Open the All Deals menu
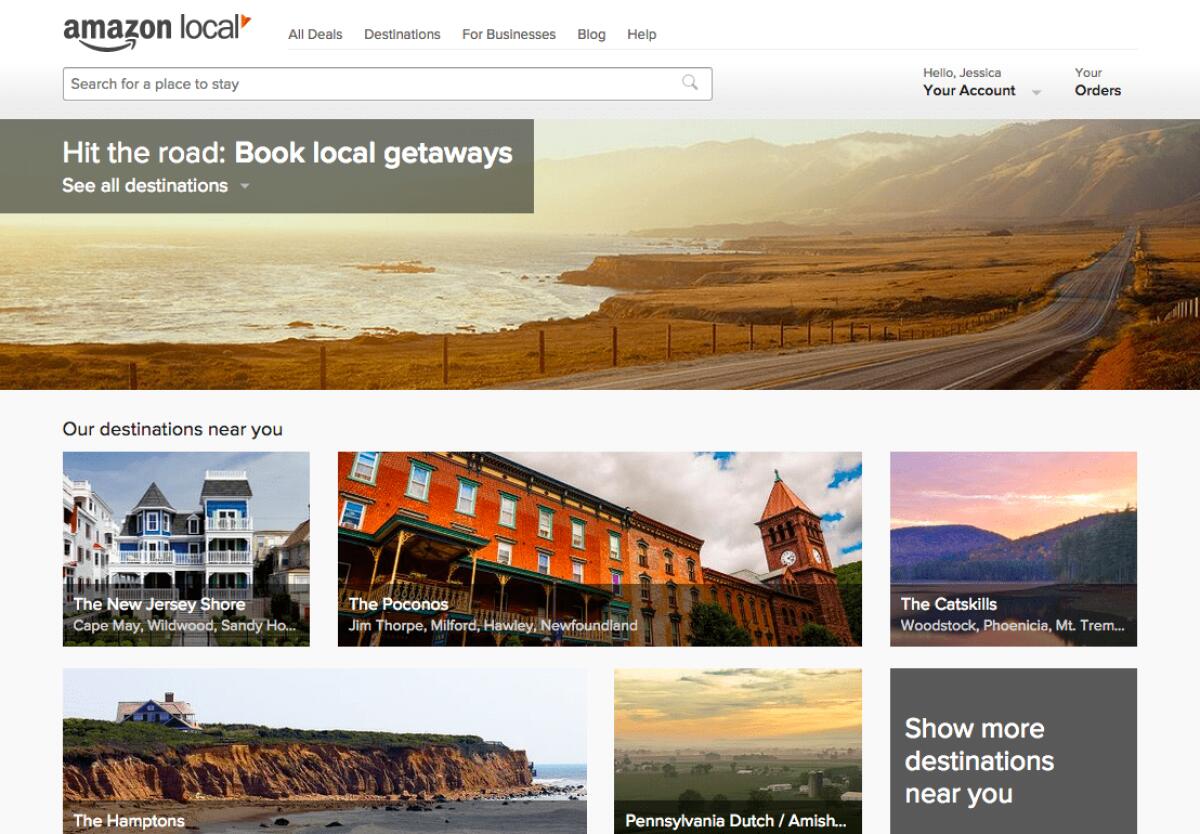 315,34
